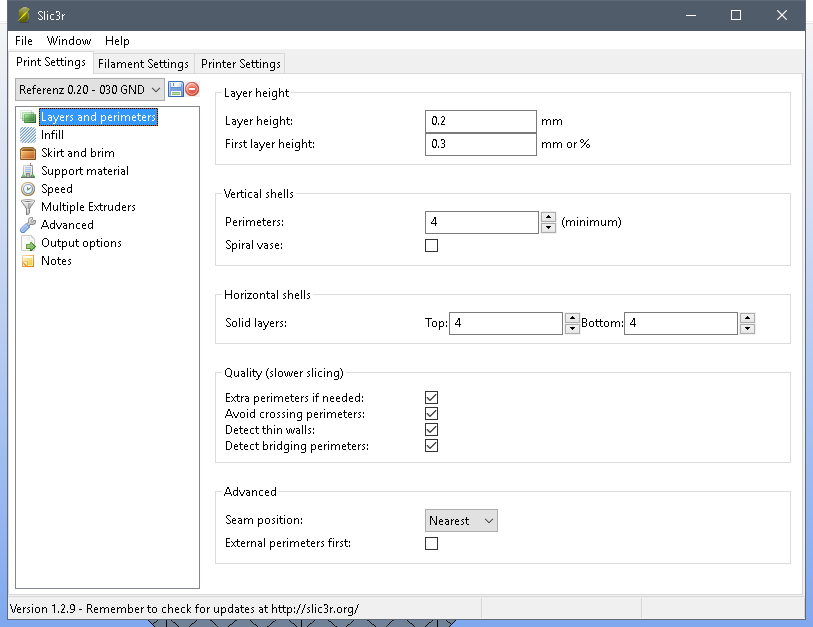Select the Support material icon
This screenshot has height=627, width=813.
pyautogui.click(x=28, y=171)
